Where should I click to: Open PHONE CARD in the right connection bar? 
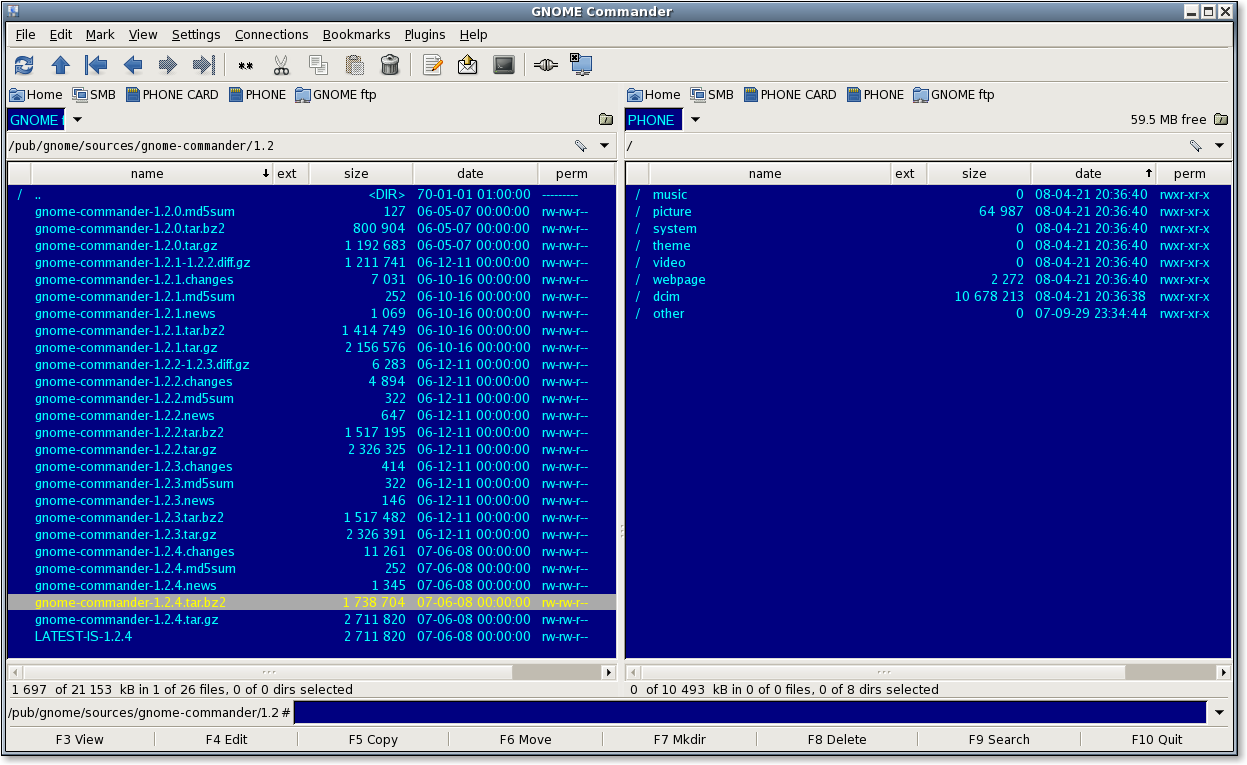click(790, 95)
